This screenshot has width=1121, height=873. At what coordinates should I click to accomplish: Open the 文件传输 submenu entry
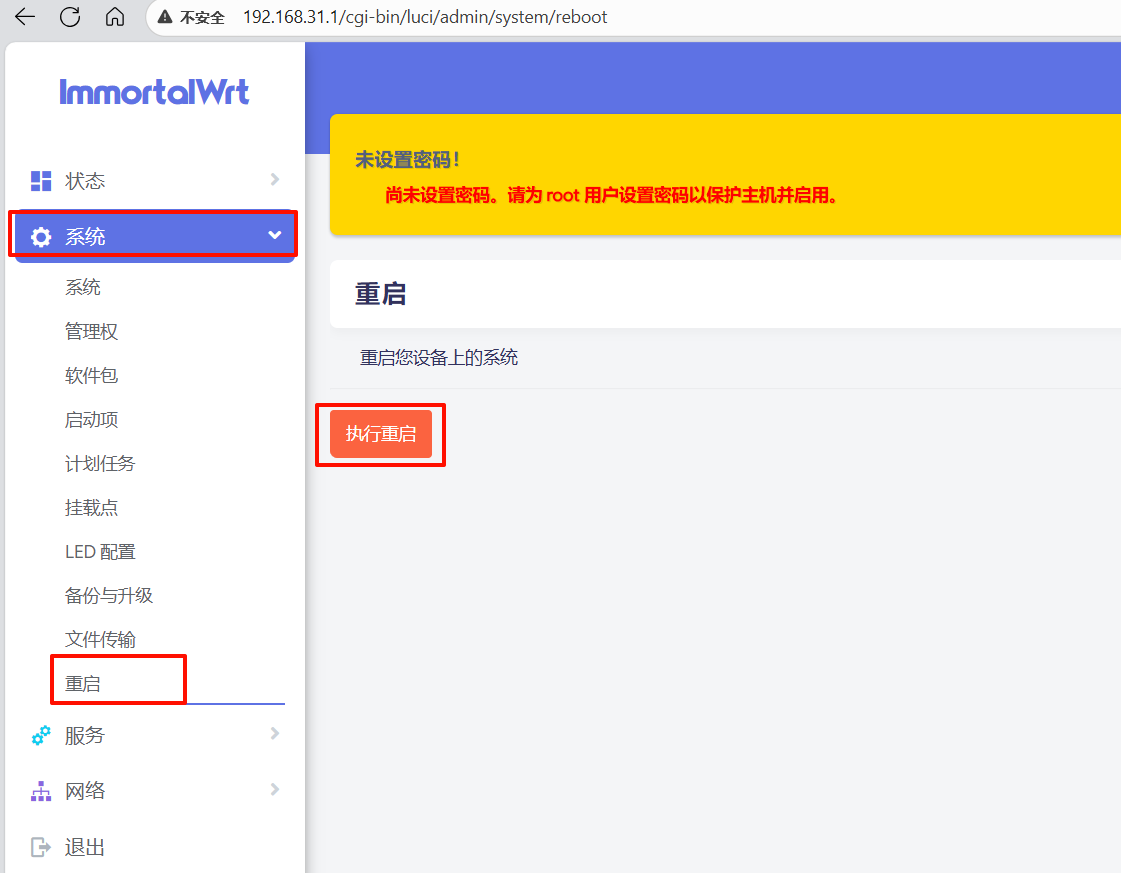(100, 640)
